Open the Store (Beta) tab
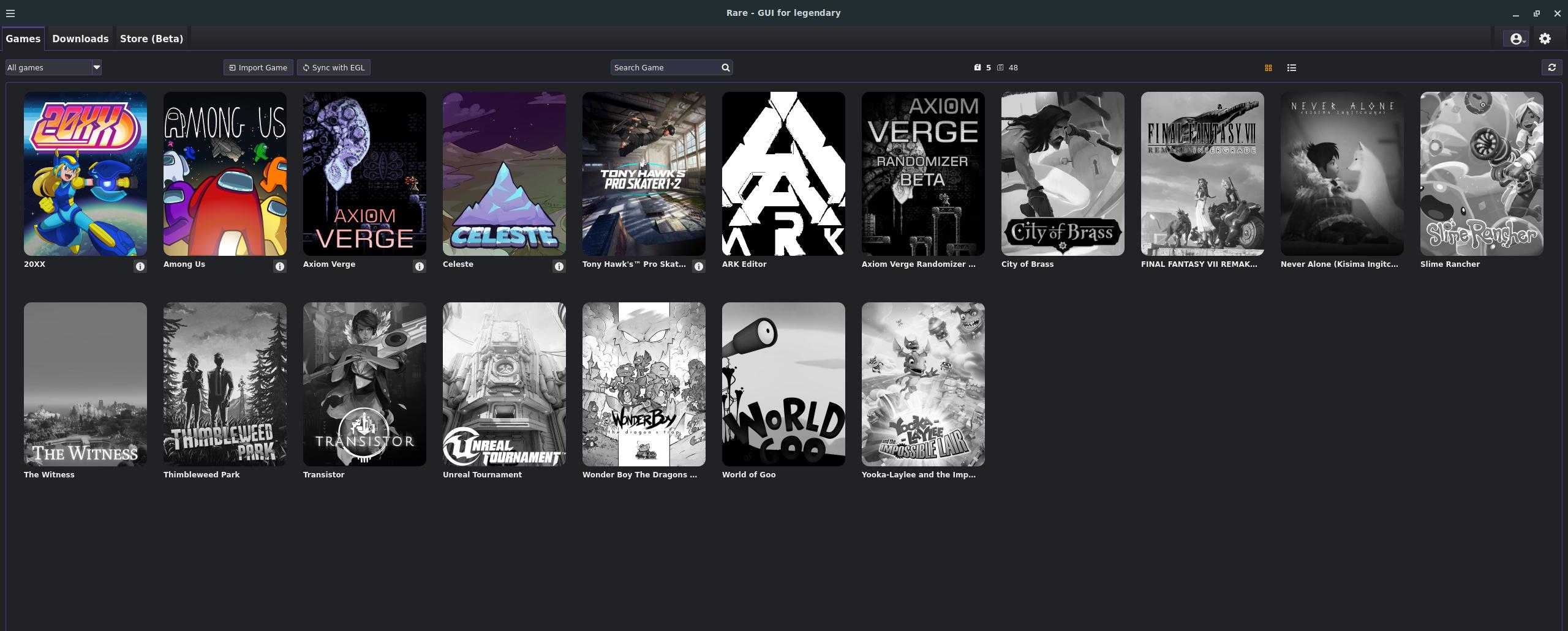Screen dimensions: 1568x631 (151, 39)
